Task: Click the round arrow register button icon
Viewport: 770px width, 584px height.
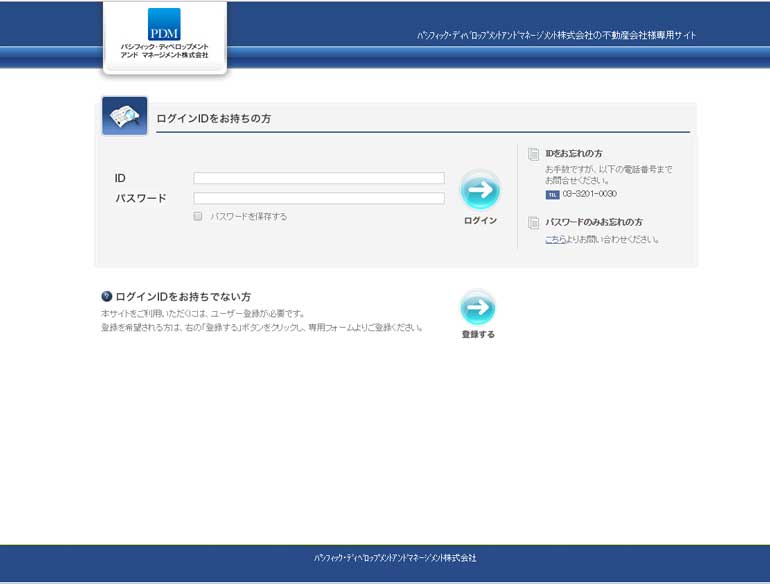Action: point(478,307)
